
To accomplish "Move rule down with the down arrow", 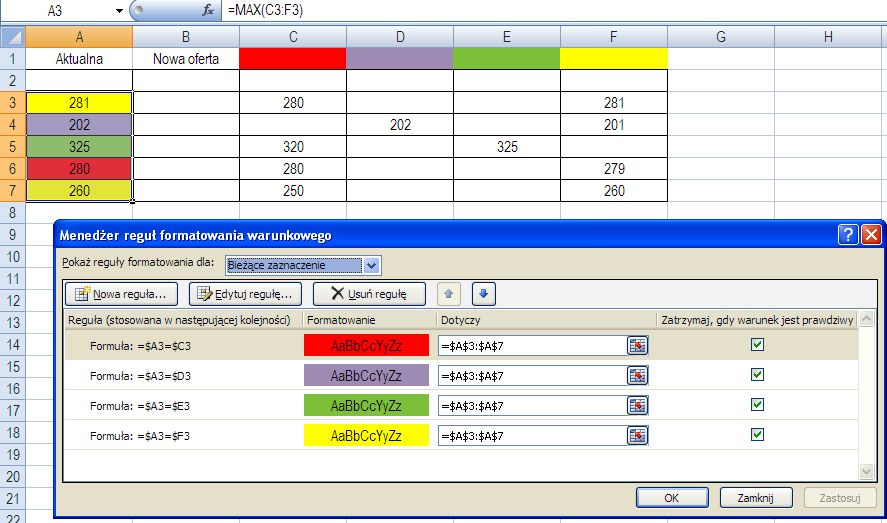I will pyautogui.click(x=484, y=294).
